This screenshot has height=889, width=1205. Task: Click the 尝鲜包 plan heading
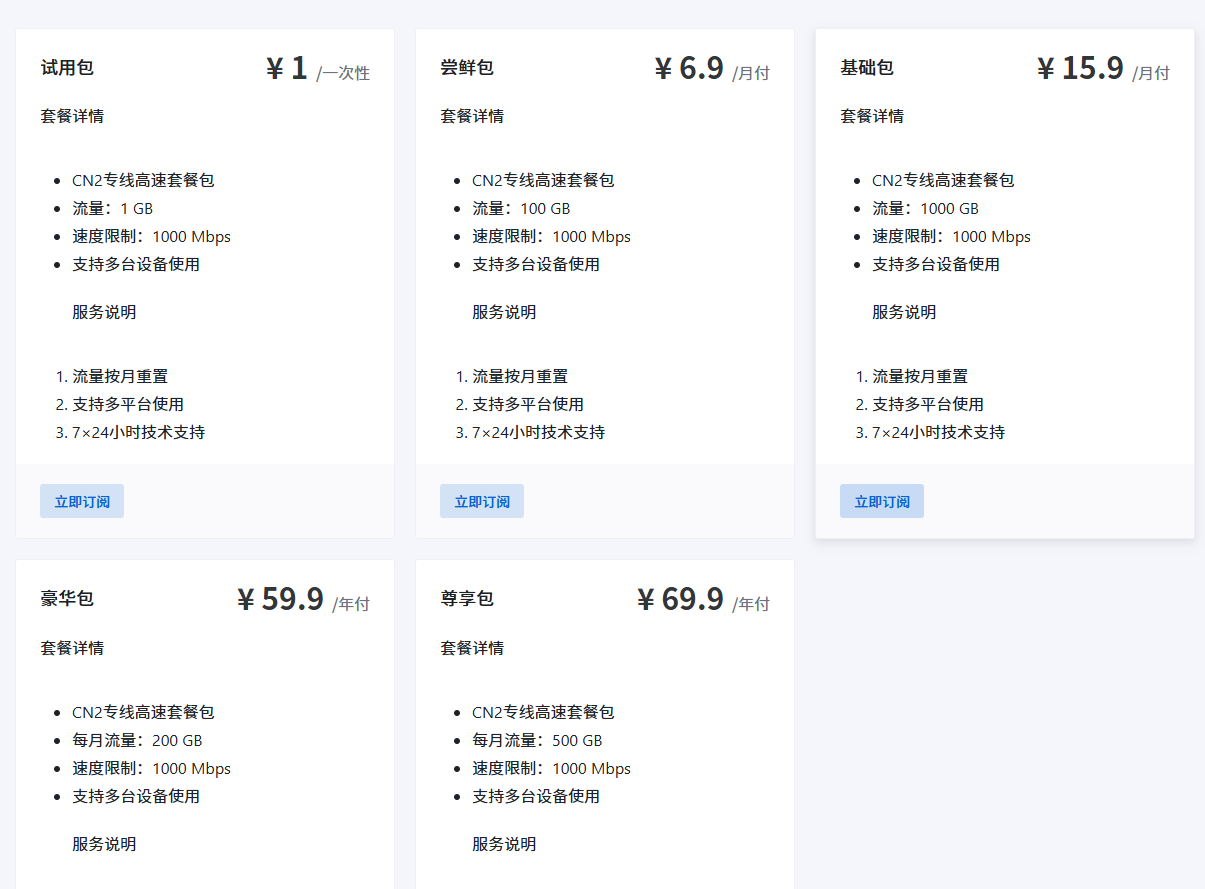click(x=467, y=68)
